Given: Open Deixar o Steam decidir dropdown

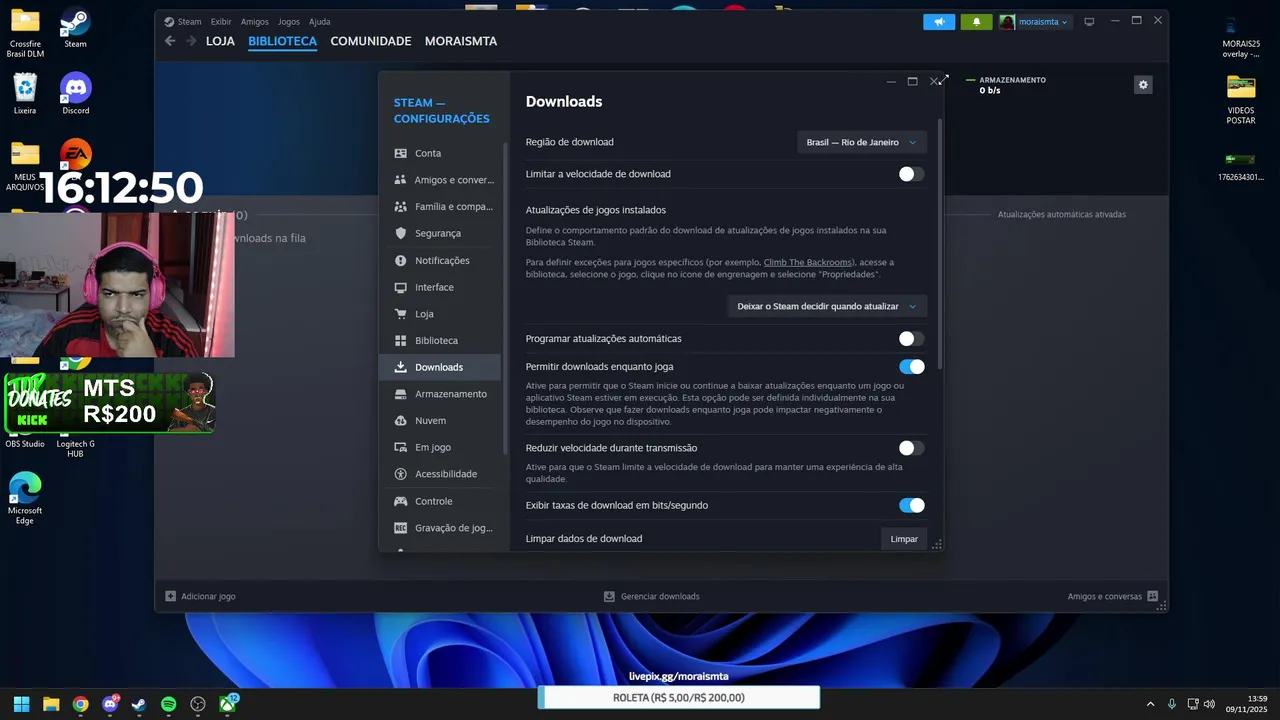Looking at the screenshot, I should 827,306.
